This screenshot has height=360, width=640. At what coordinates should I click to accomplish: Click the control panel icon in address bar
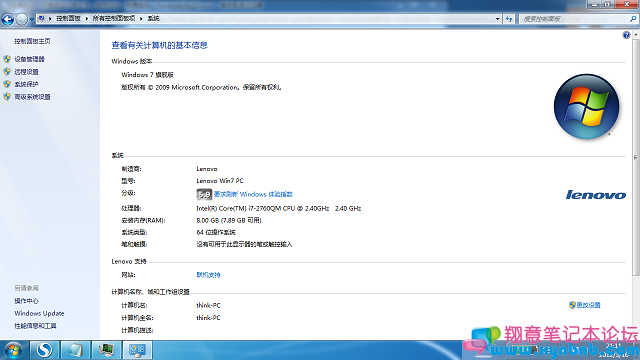coord(41,18)
